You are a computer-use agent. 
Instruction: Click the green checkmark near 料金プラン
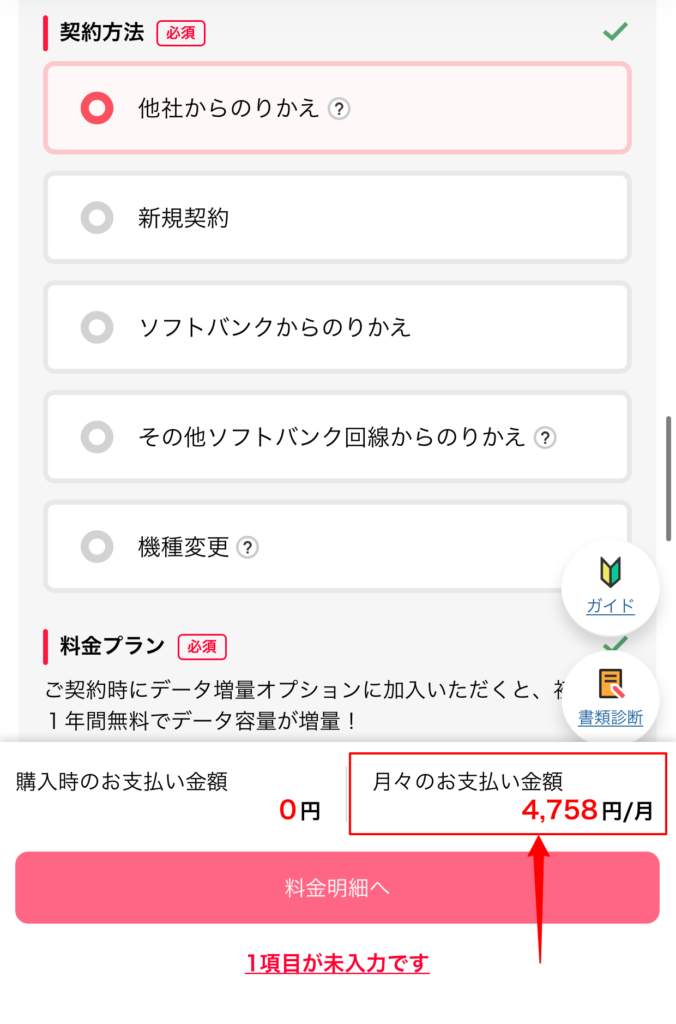click(x=617, y=645)
